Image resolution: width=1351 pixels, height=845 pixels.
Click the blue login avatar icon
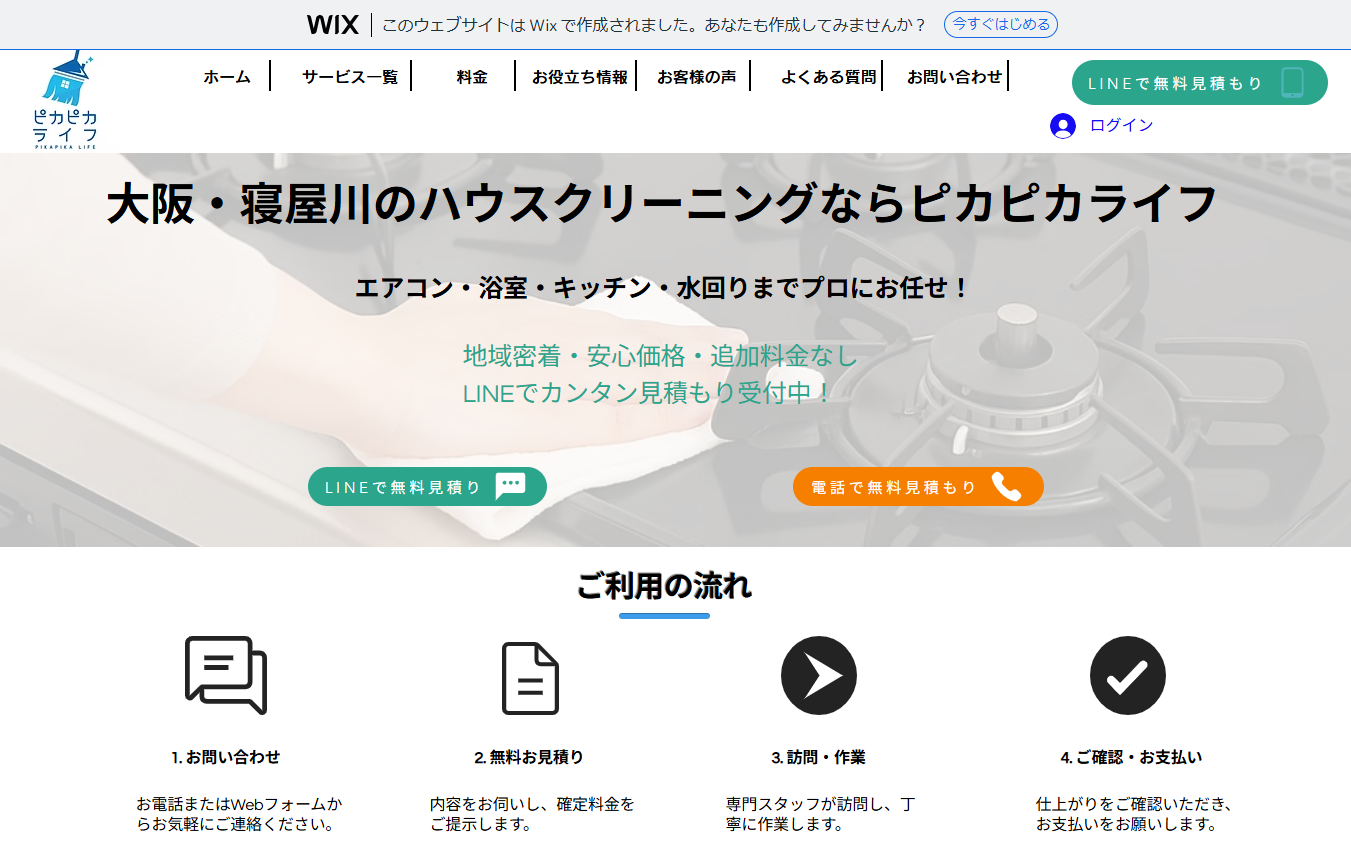tap(1062, 126)
